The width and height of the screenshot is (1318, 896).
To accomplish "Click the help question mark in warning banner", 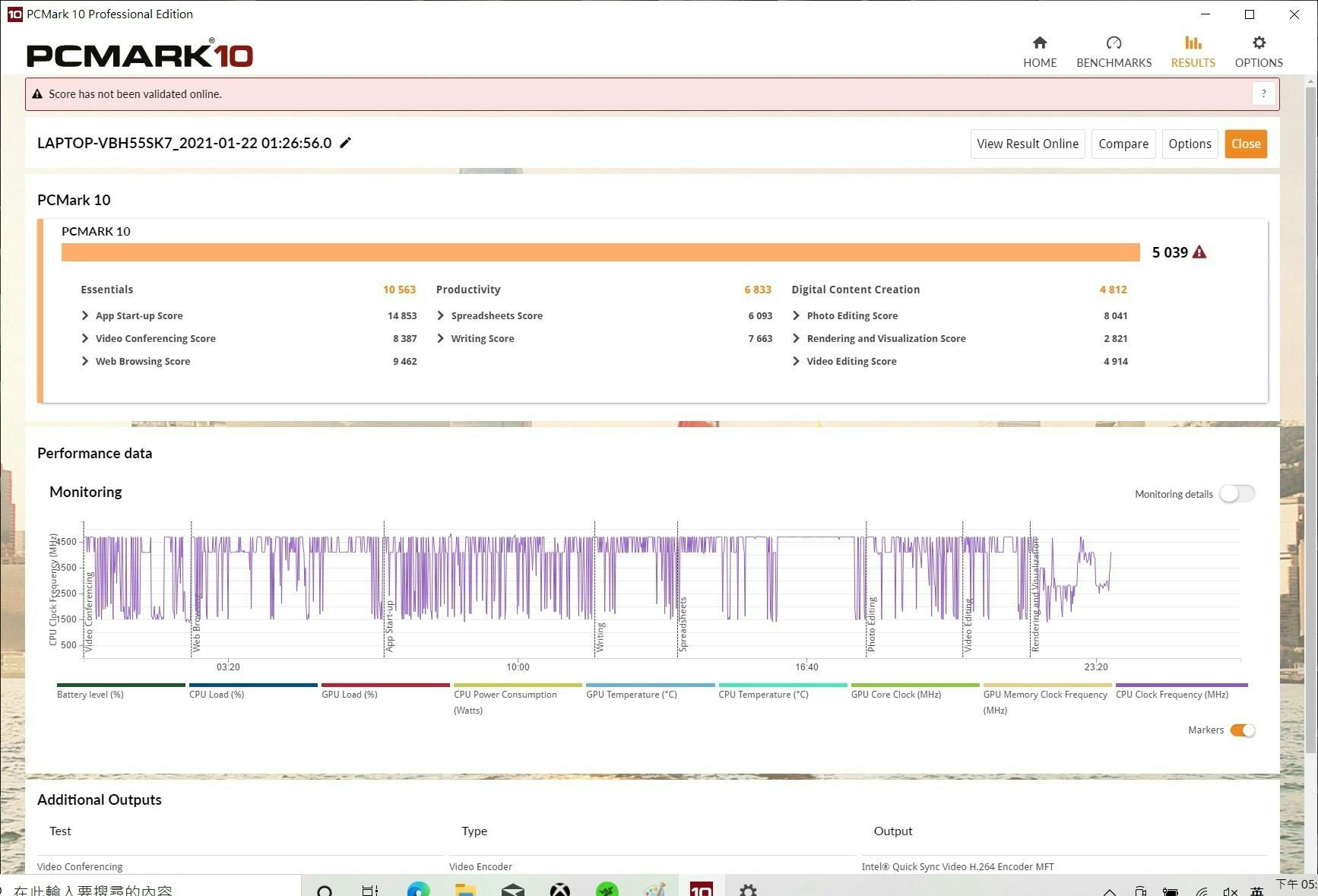I will [1263, 93].
